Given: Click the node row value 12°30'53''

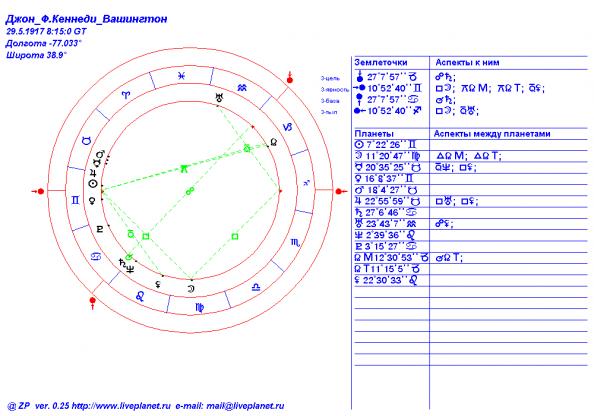Looking at the screenshot, I should pyautogui.click(x=397, y=258).
